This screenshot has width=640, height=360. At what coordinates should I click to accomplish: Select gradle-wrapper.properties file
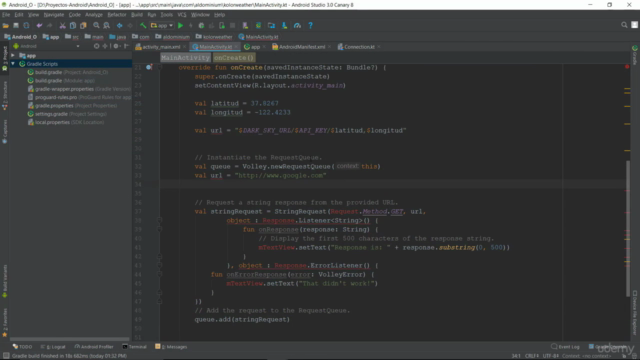pyautogui.click(x=79, y=89)
